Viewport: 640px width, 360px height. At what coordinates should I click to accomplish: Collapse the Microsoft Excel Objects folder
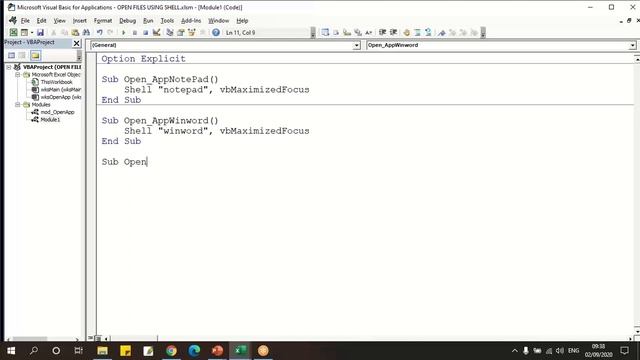(18, 75)
